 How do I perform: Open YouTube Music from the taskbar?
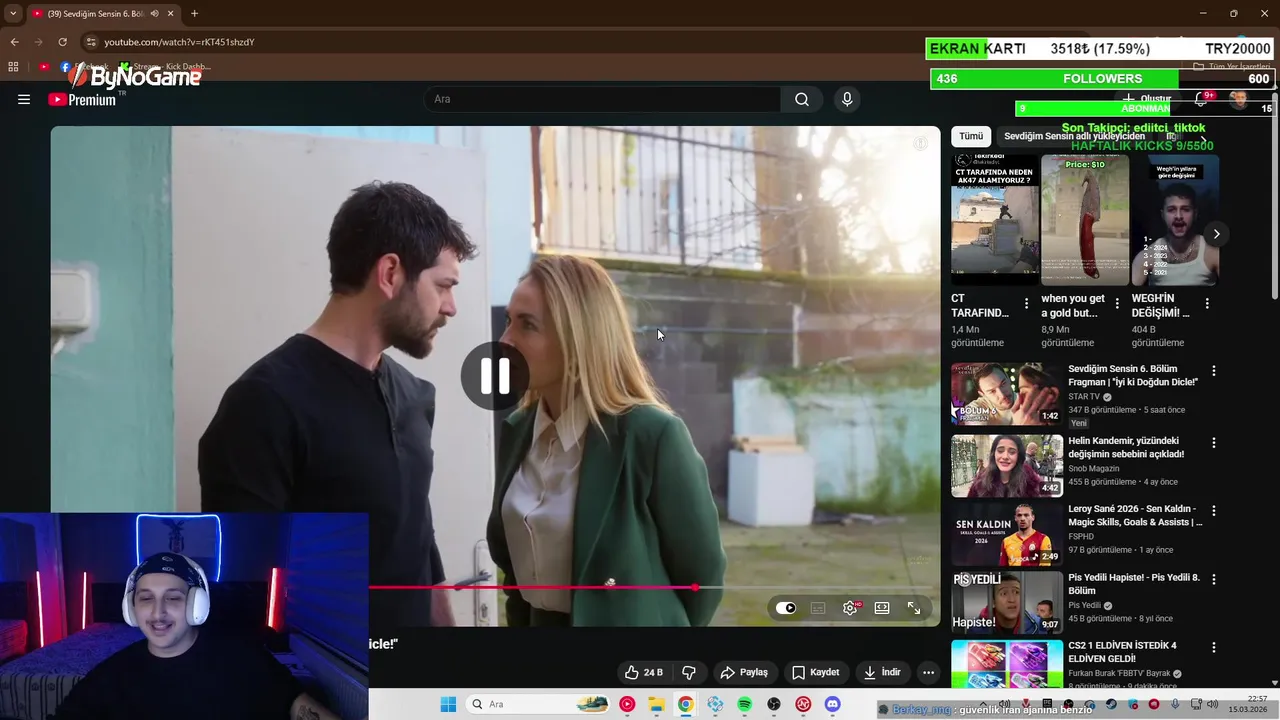tap(627, 704)
